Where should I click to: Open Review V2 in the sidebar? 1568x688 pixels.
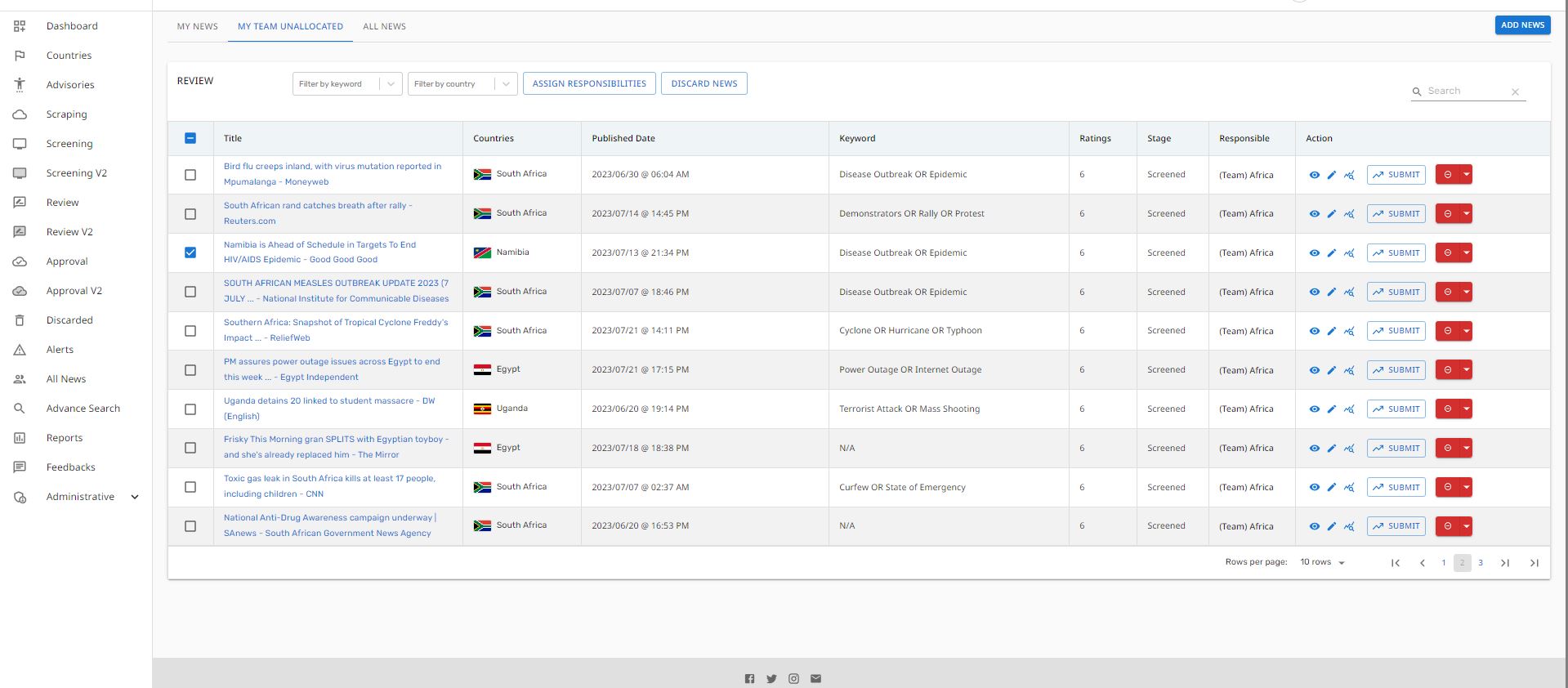(69, 232)
